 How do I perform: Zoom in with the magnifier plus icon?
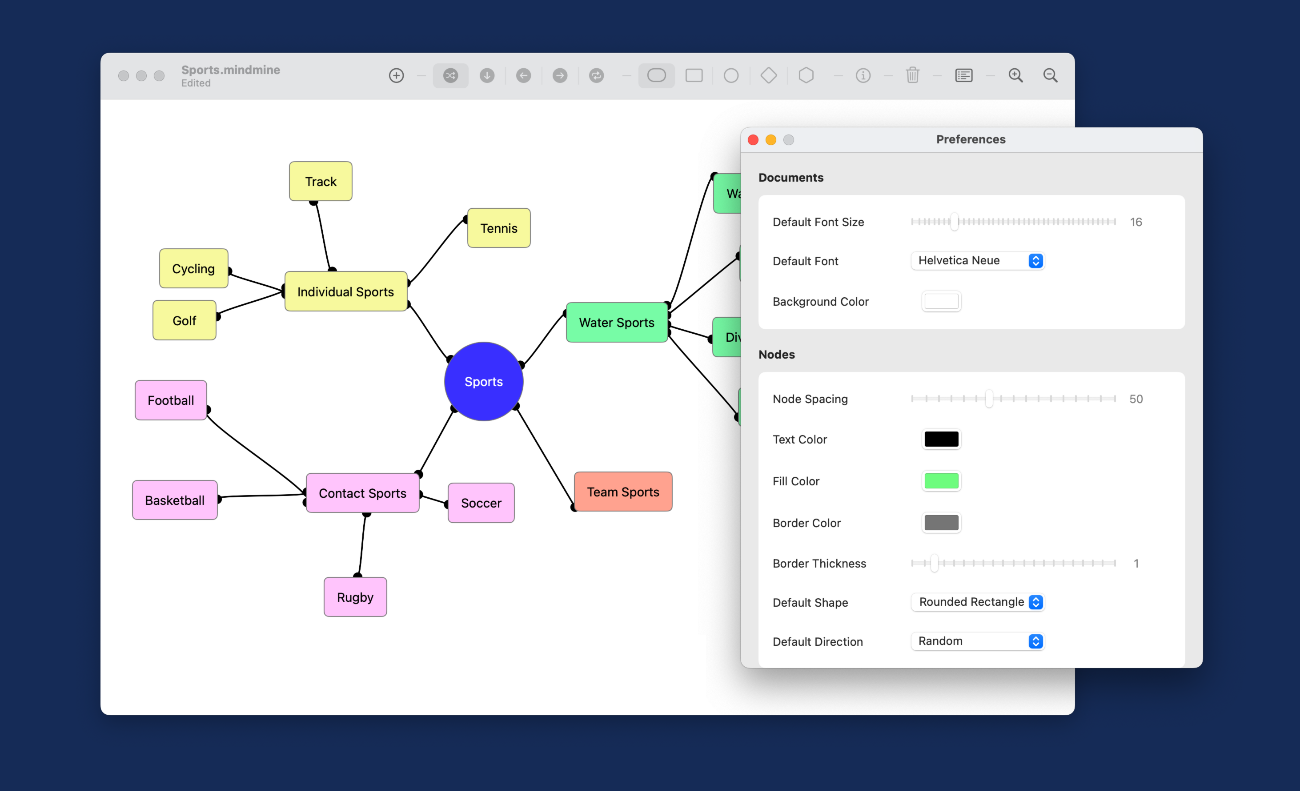(x=1015, y=76)
